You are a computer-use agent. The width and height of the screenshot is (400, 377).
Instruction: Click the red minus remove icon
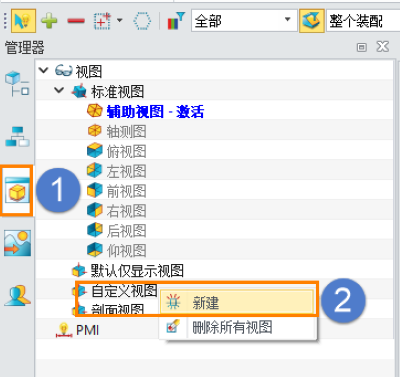coord(76,21)
